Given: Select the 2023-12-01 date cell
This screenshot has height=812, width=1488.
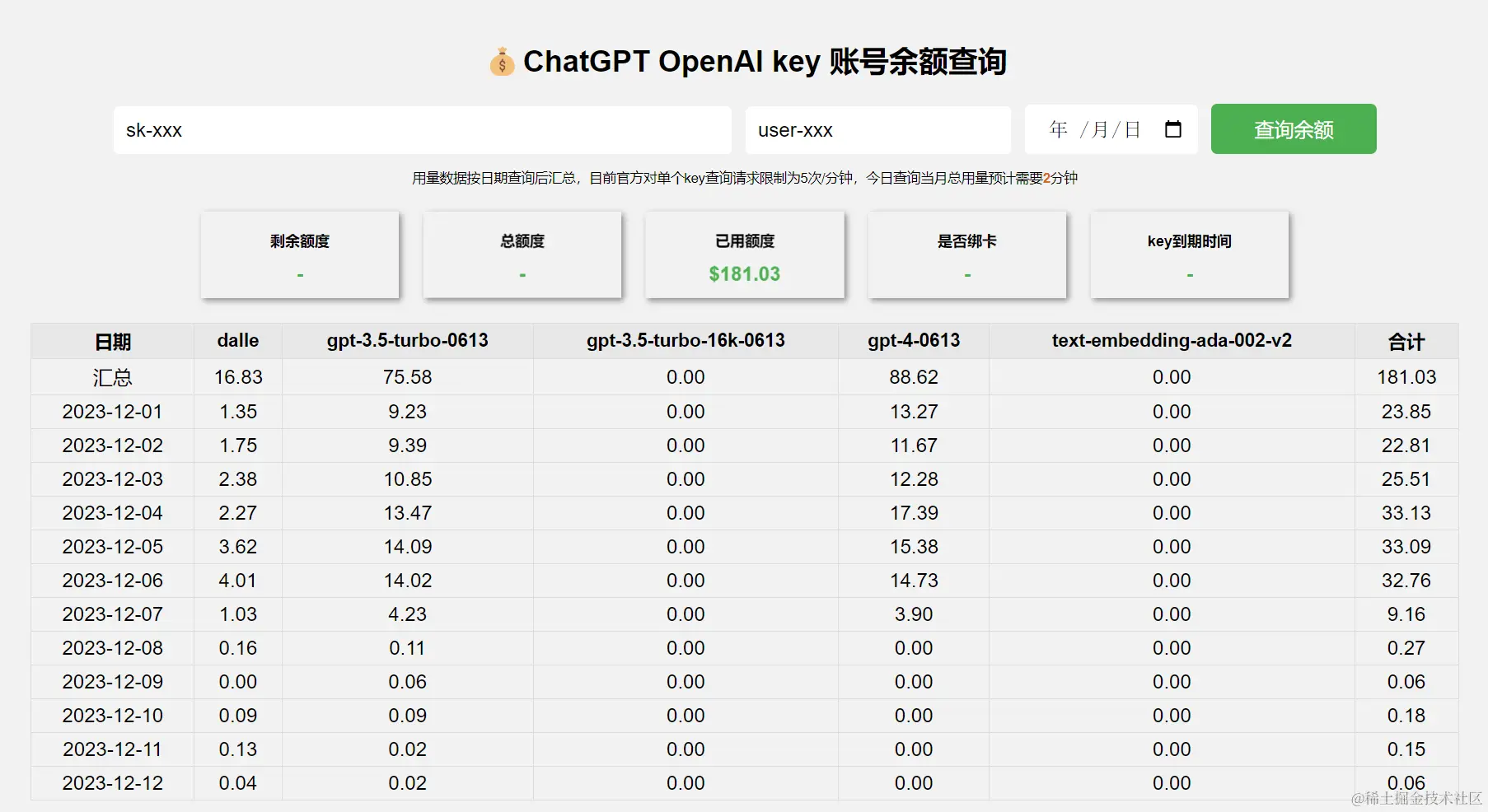Looking at the screenshot, I should (x=113, y=412).
